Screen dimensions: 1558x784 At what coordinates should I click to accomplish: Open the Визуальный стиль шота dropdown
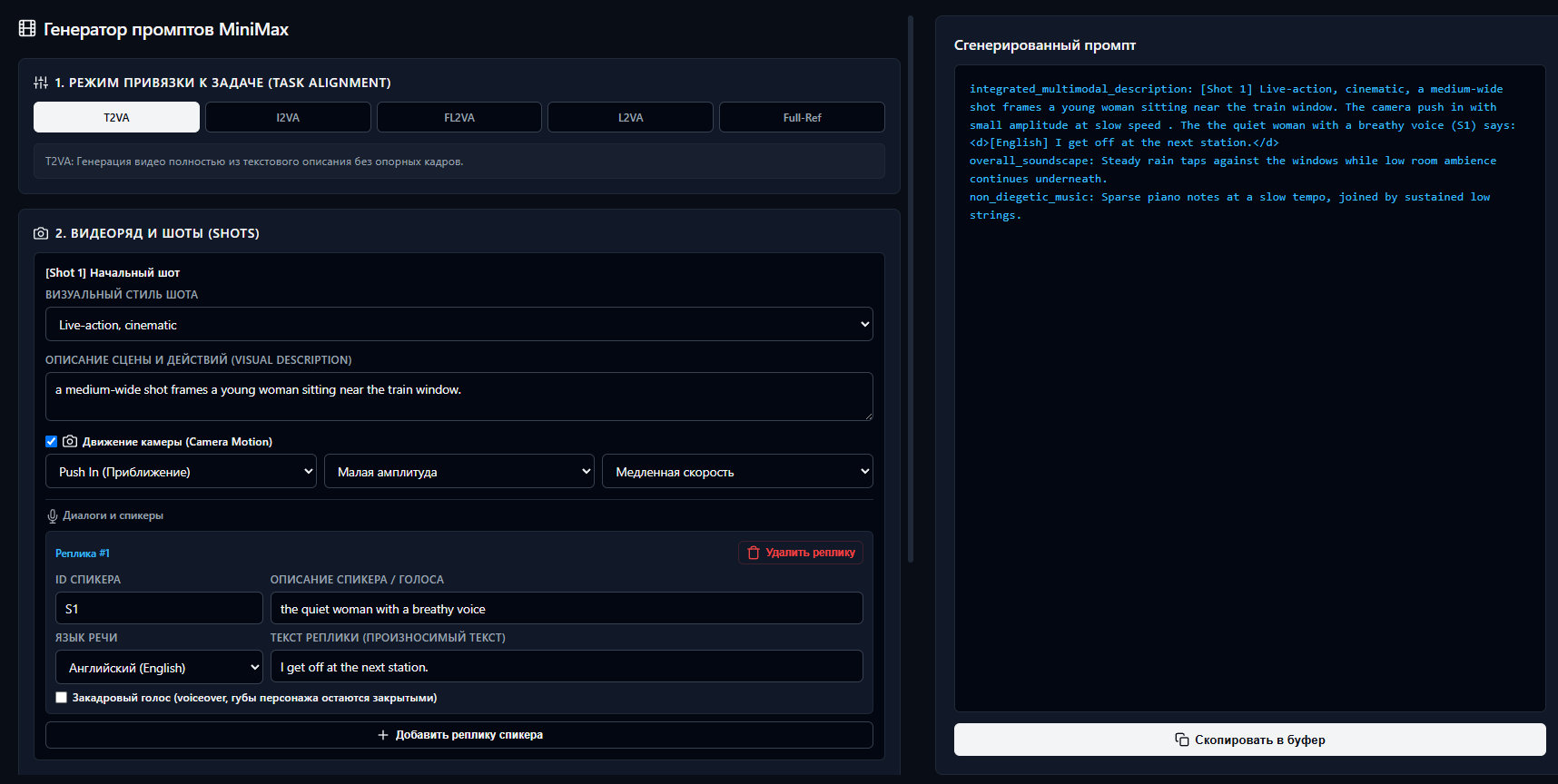pos(459,324)
